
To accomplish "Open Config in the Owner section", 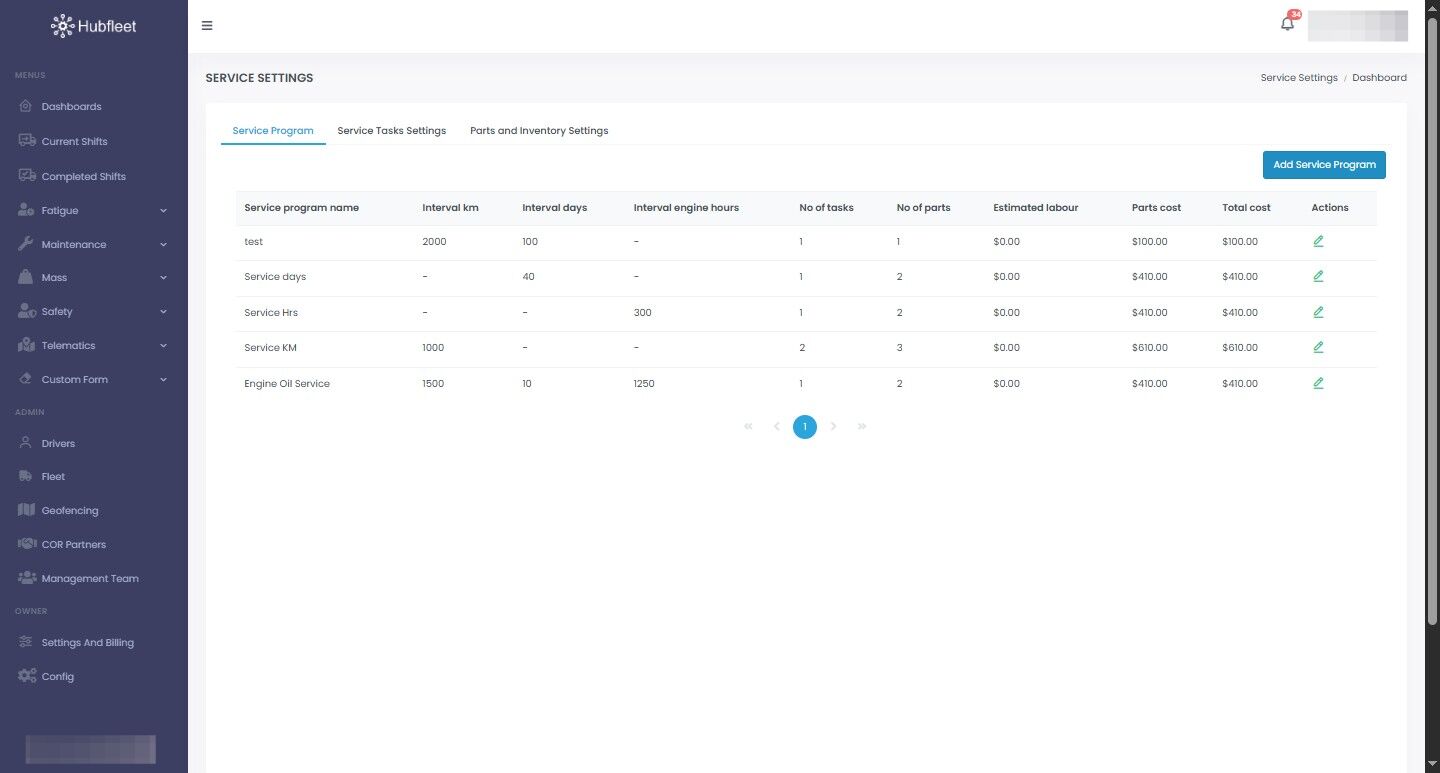I will click(x=58, y=677).
